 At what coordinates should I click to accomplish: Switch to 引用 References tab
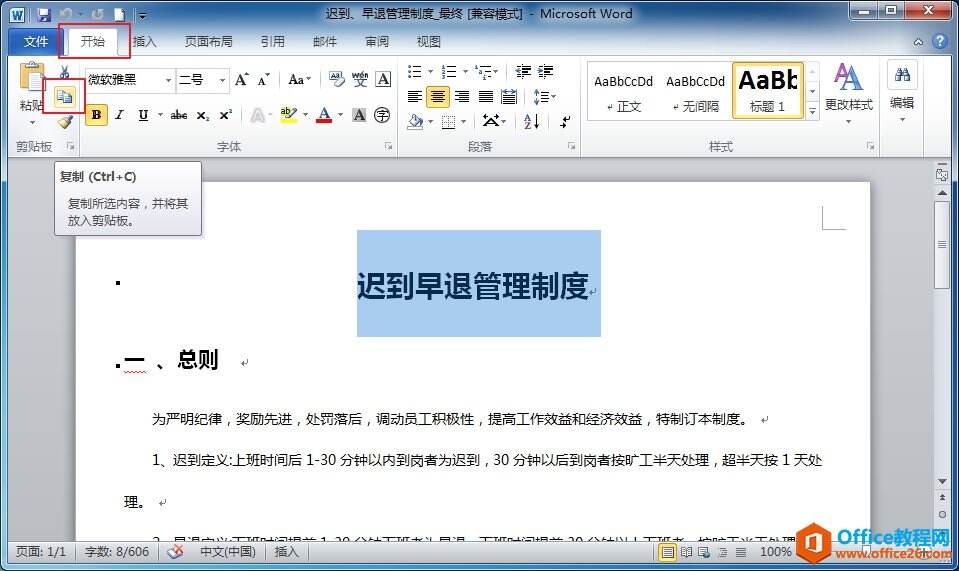pos(273,42)
